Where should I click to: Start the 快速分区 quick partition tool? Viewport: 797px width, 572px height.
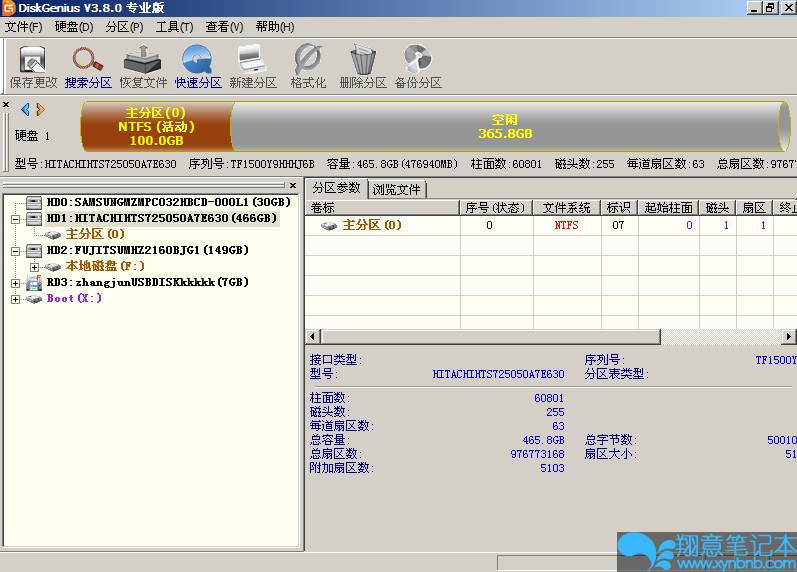click(198, 67)
